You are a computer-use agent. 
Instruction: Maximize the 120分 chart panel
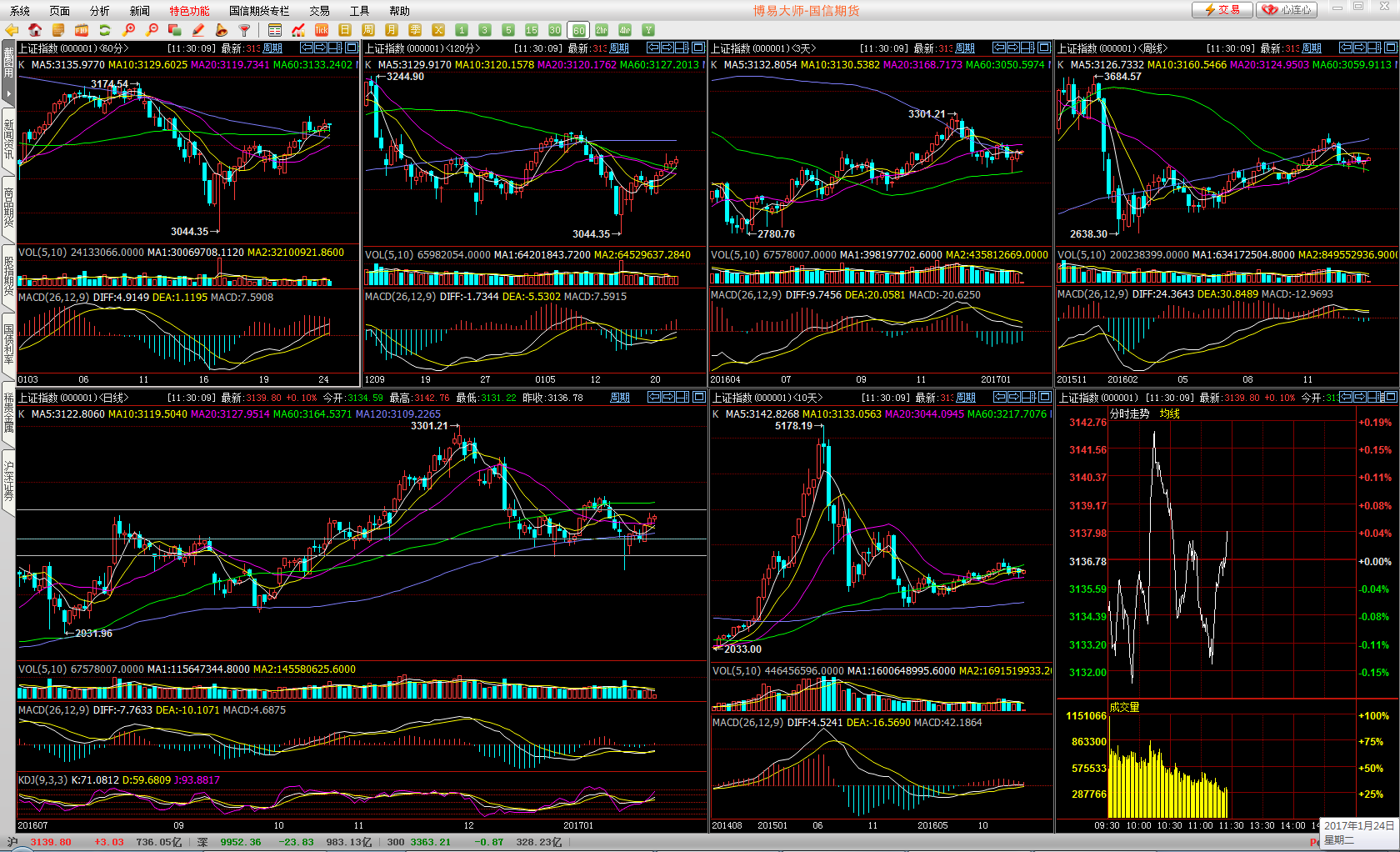pos(698,48)
